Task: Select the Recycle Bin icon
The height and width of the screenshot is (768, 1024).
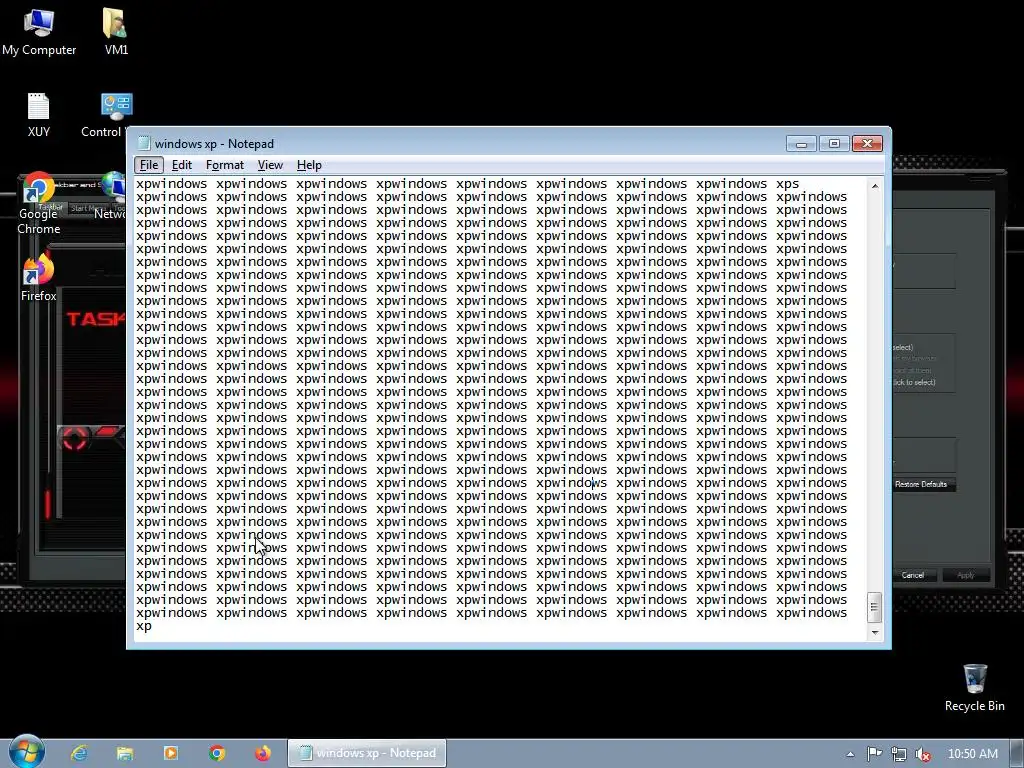Action: 974,688
